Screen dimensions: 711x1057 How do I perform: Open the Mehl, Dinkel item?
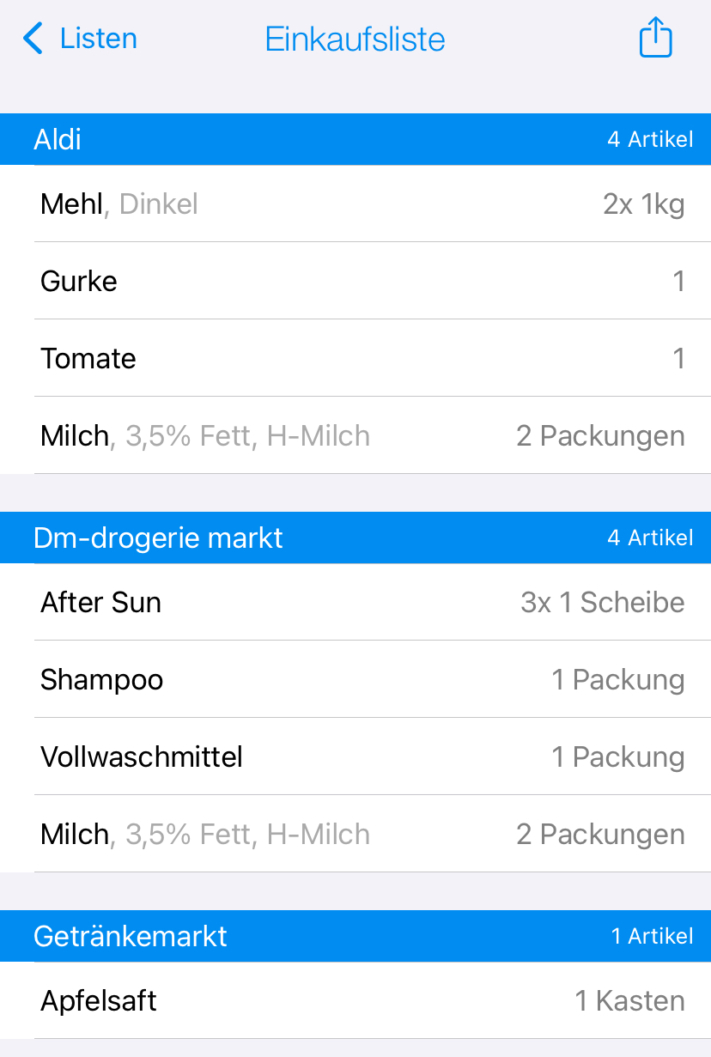[355, 204]
